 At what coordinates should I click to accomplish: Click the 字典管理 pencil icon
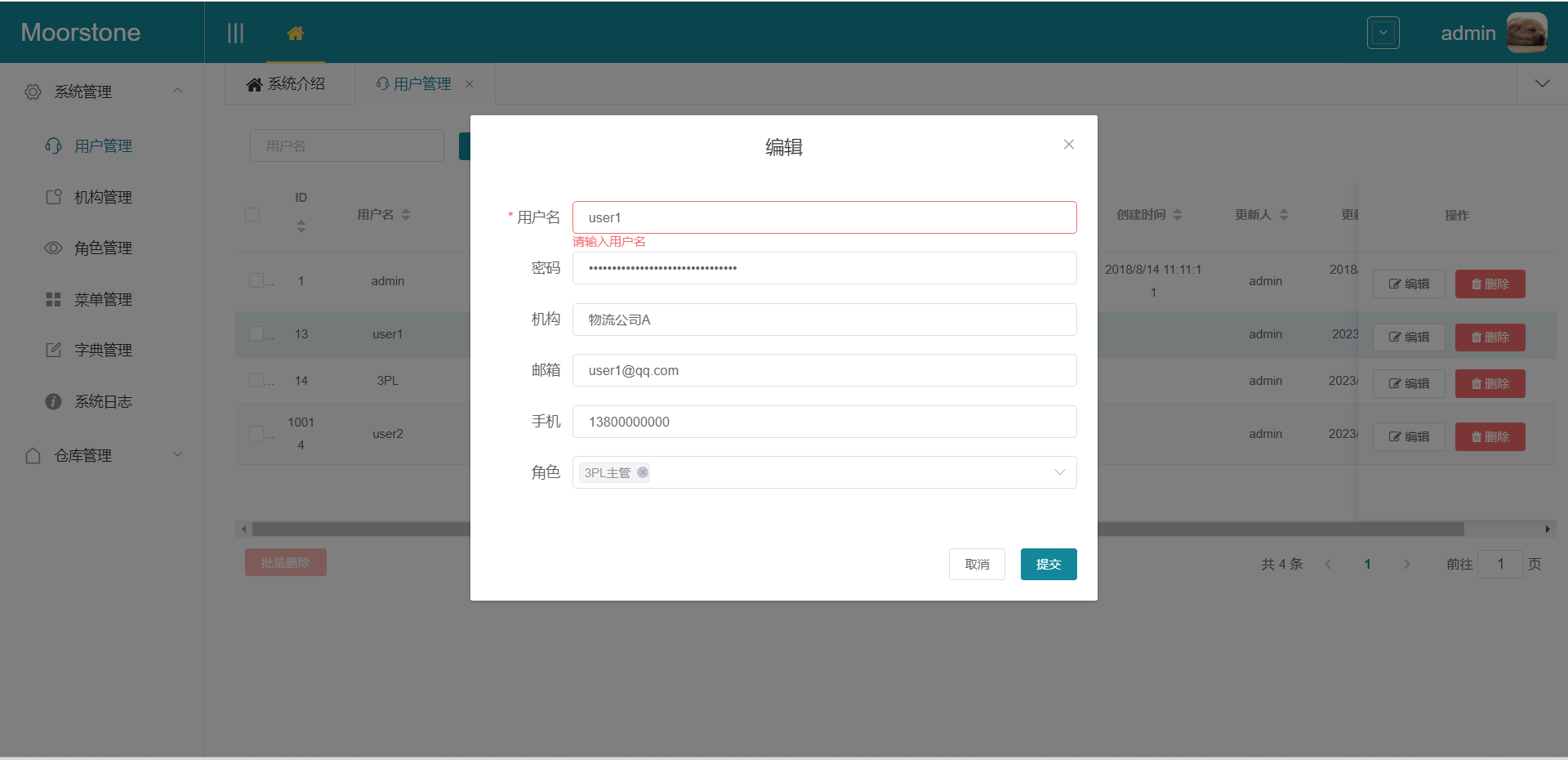tap(53, 350)
